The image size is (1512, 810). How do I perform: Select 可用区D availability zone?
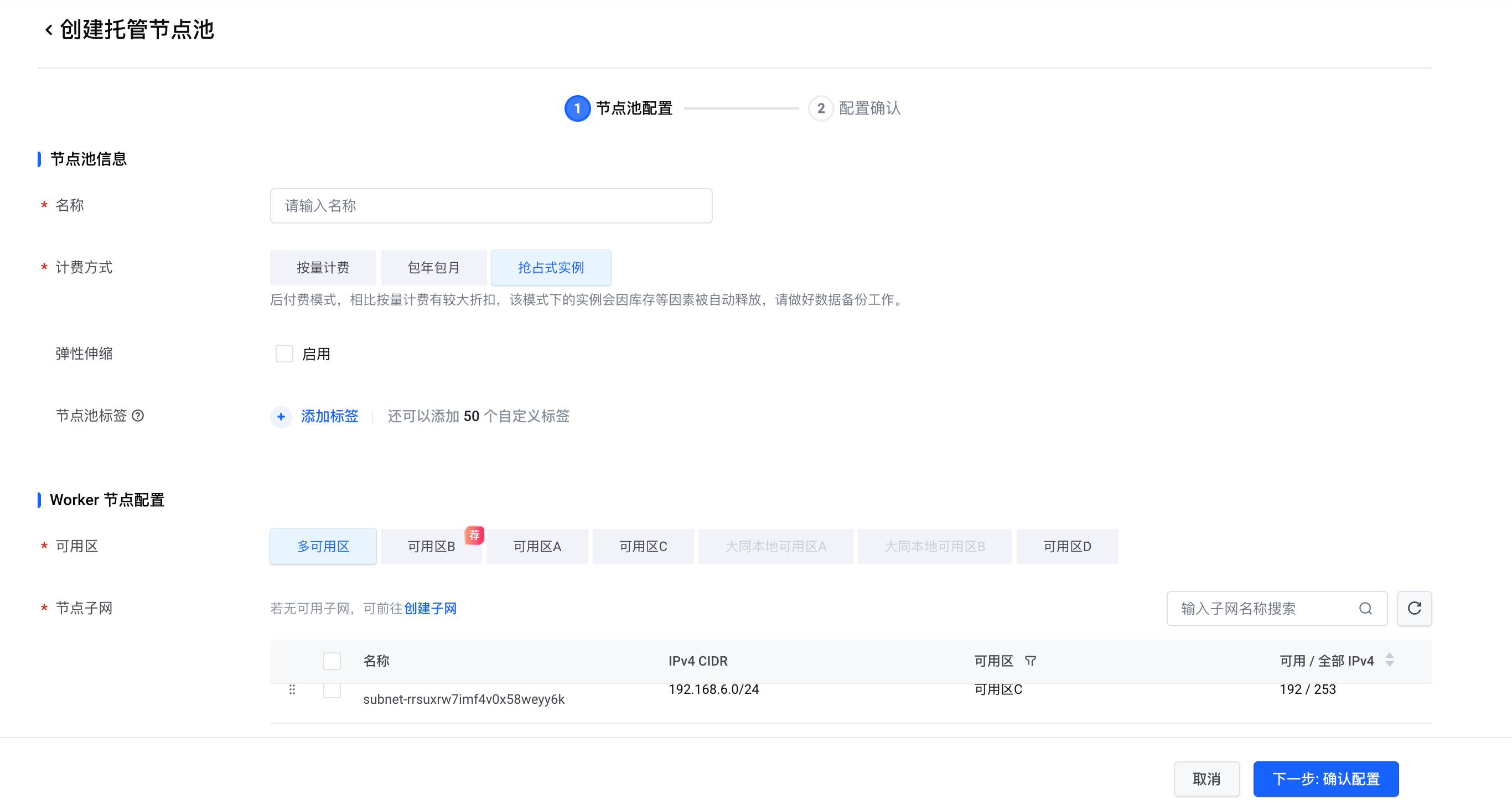tap(1066, 547)
